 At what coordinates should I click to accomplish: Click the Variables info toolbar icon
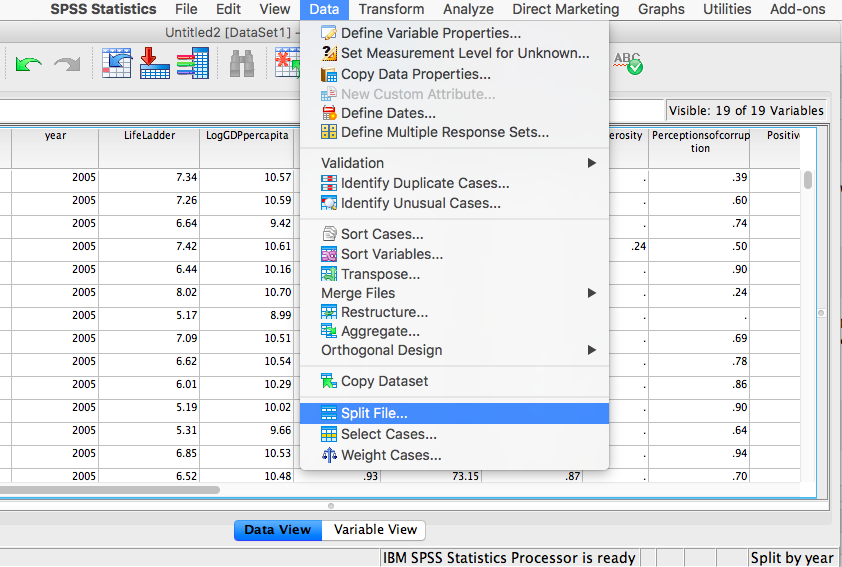[193, 63]
